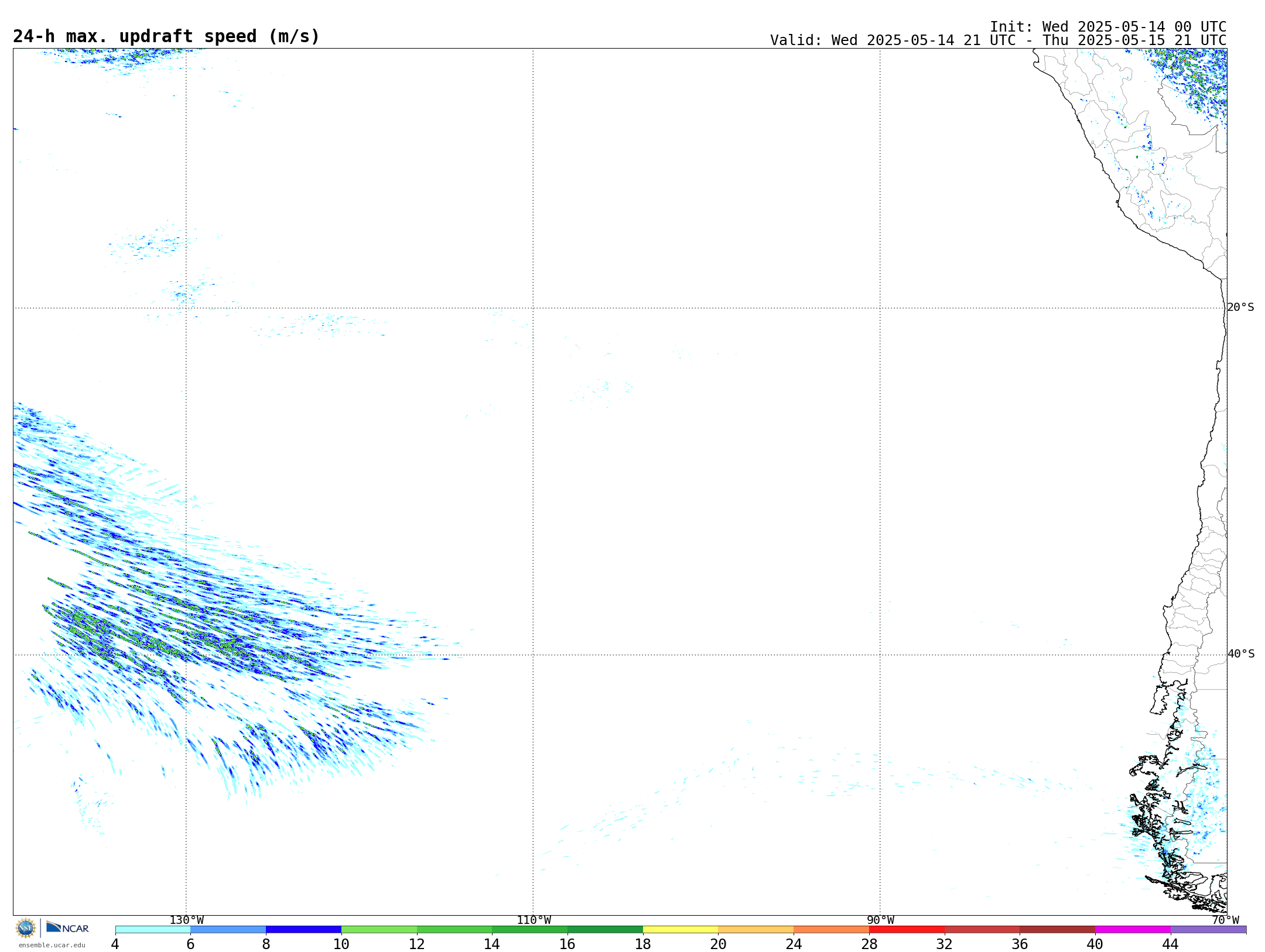Click colorbar tick label 10

pos(341,944)
